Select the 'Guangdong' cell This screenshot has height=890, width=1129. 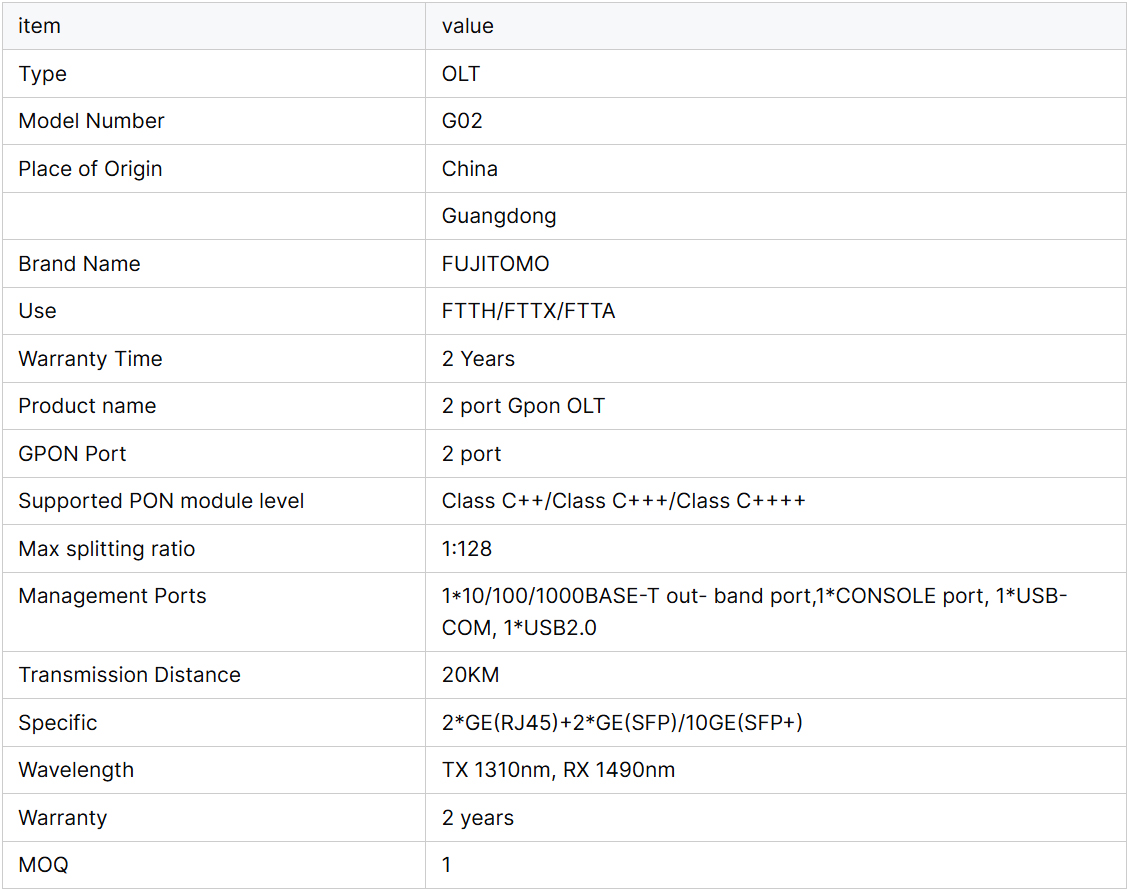point(499,216)
